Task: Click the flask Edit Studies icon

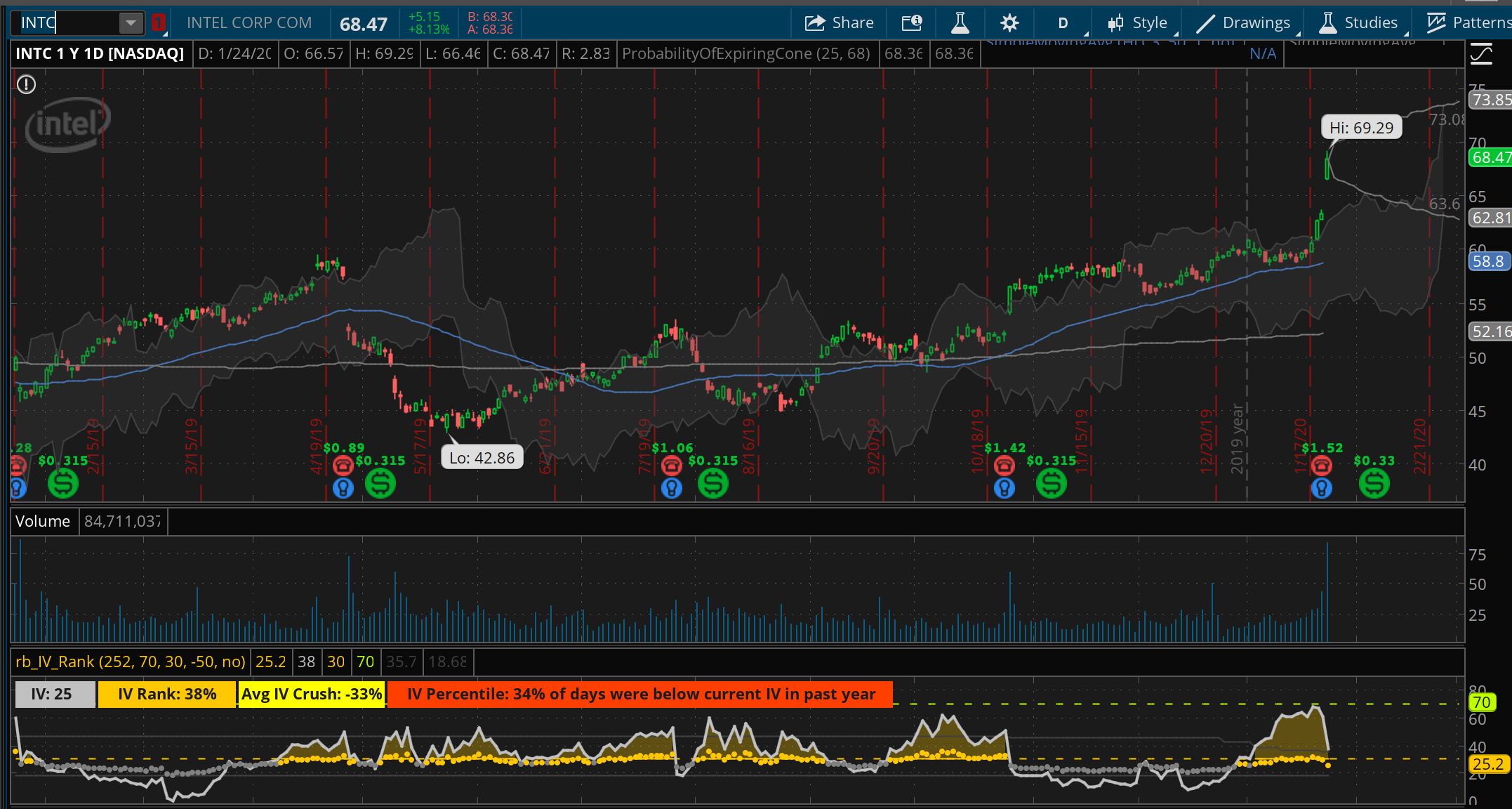Action: (960, 23)
